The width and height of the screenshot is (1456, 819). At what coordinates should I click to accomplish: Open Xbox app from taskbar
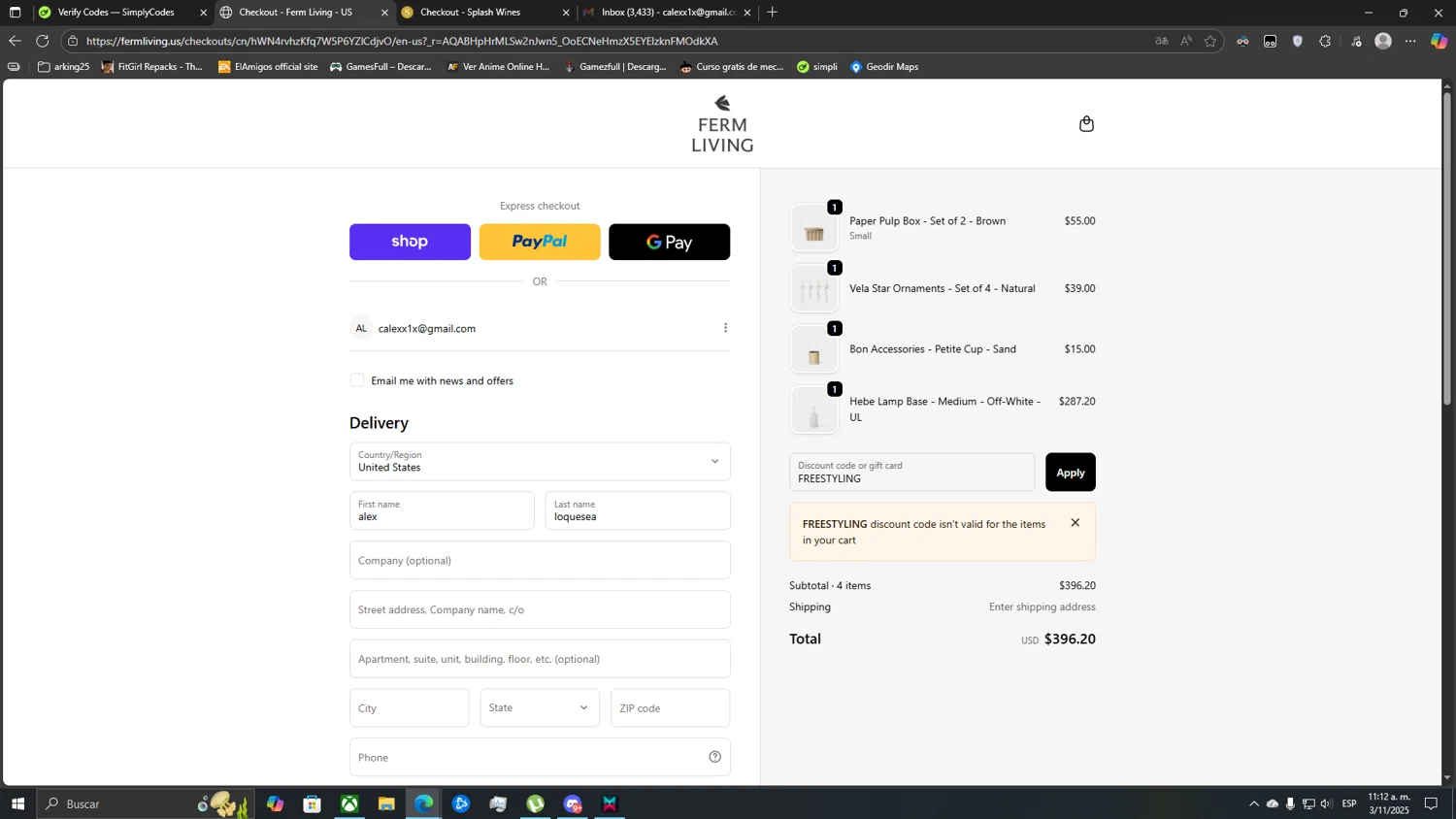[349, 803]
